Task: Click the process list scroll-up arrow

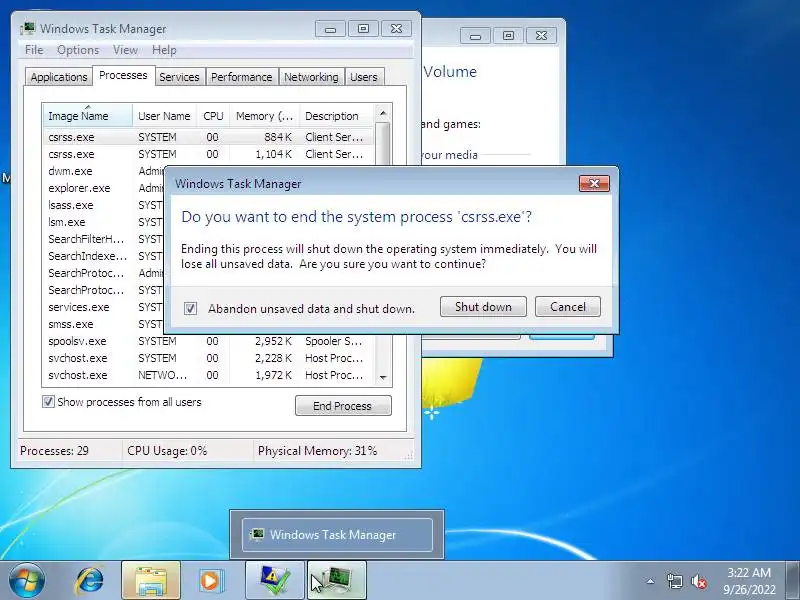Action: tap(383, 113)
